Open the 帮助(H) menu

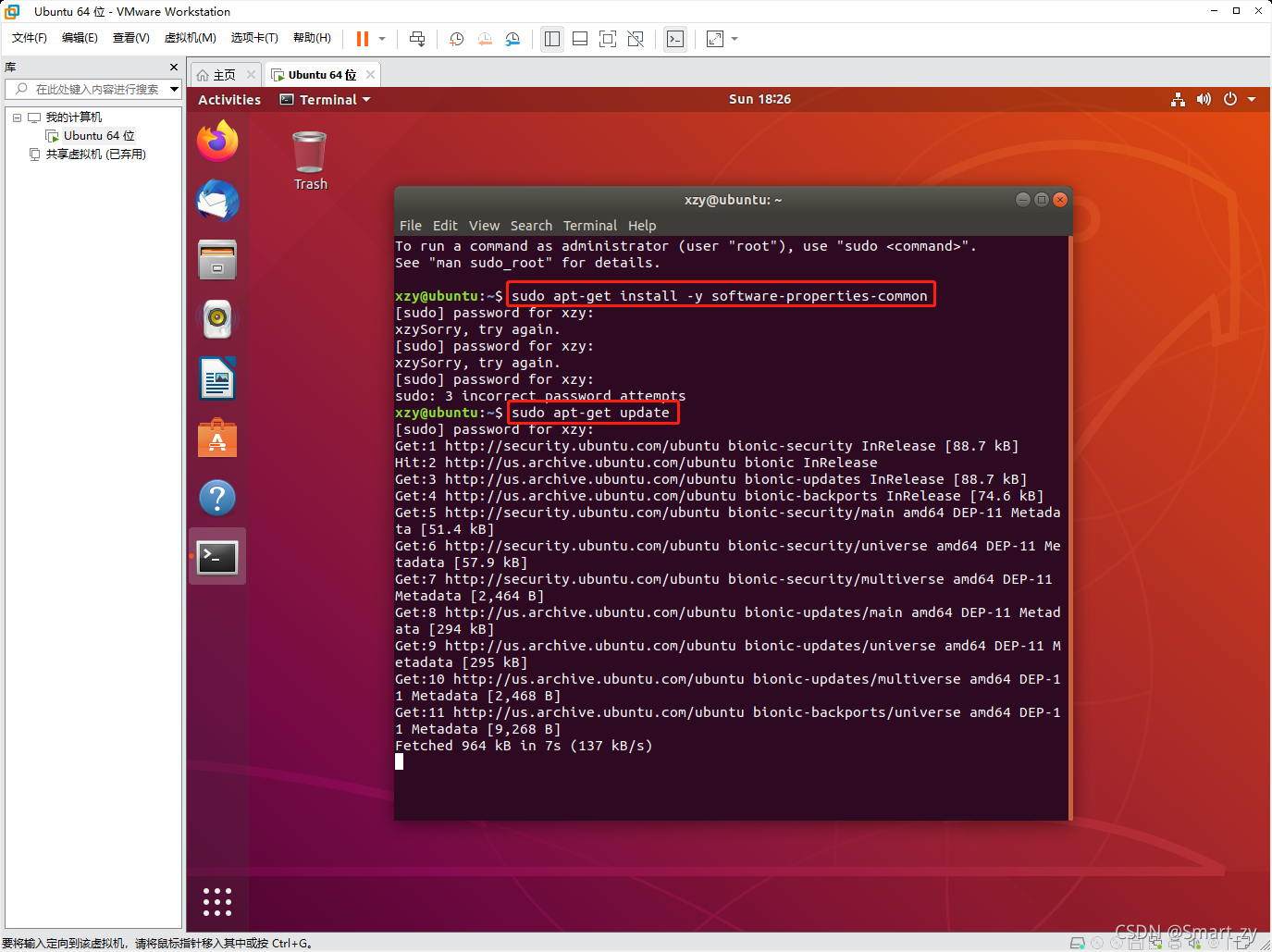tap(312, 38)
